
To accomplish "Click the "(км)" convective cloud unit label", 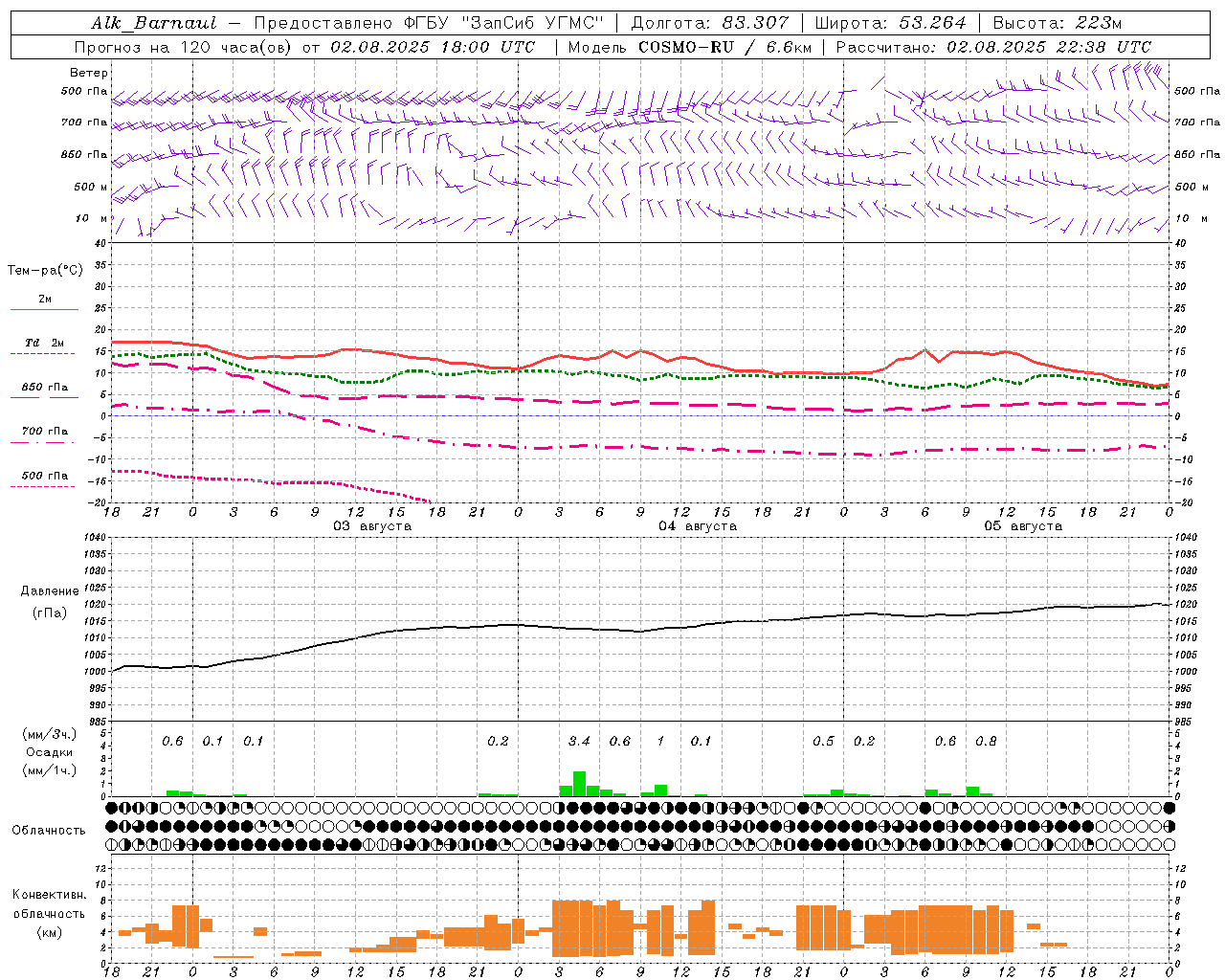I will pyautogui.click(x=50, y=932).
